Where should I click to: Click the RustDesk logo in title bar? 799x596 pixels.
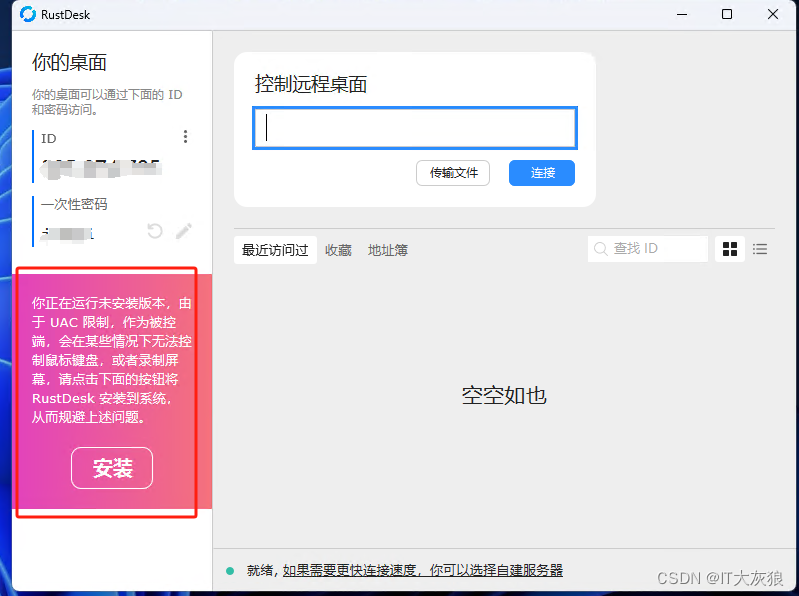click(28, 14)
